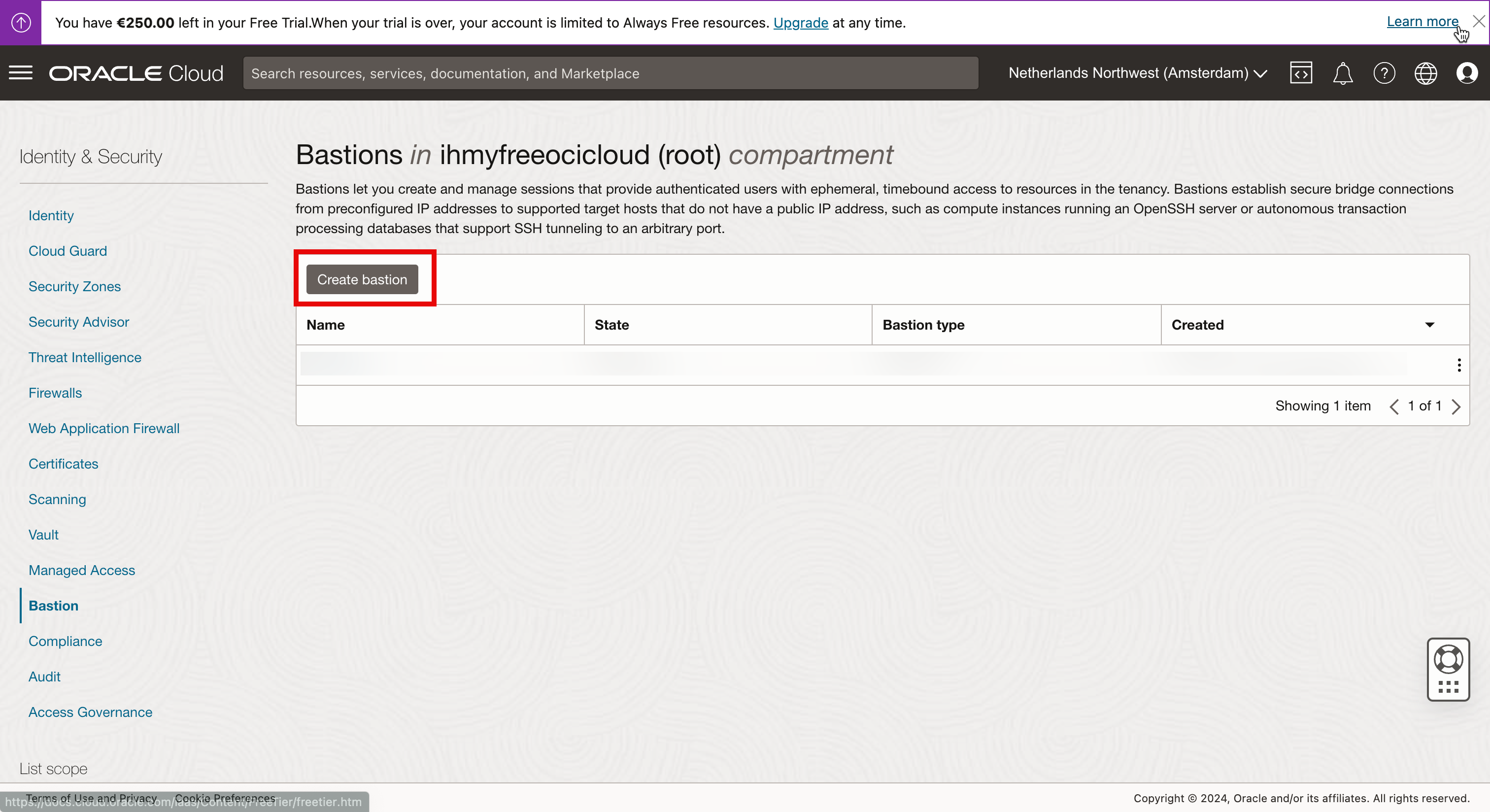Expand the Netherlands Northwest region dropdown
The width and height of the screenshot is (1490, 812).
pyautogui.click(x=1137, y=73)
